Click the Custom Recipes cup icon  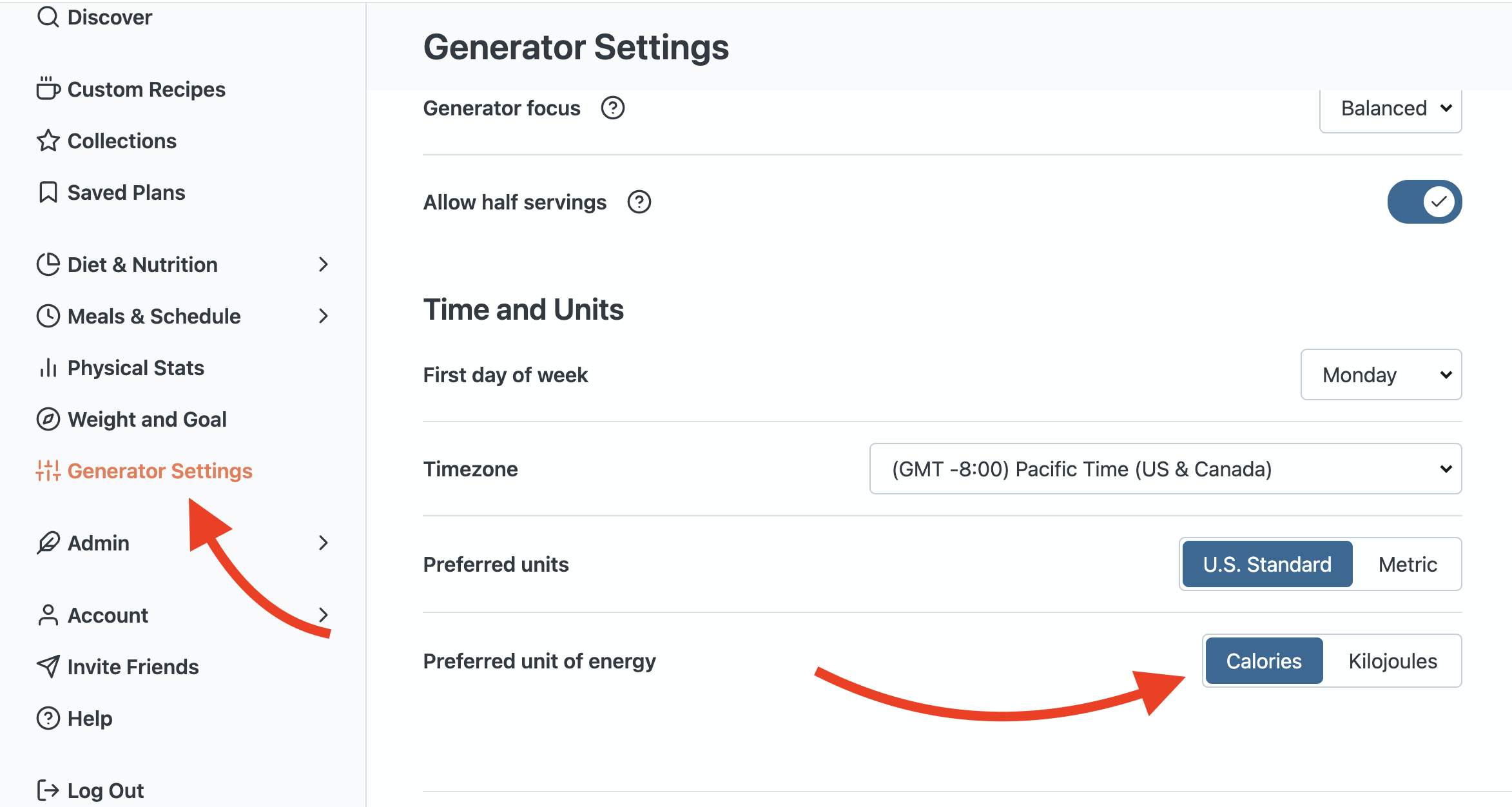pyautogui.click(x=48, y=89)
